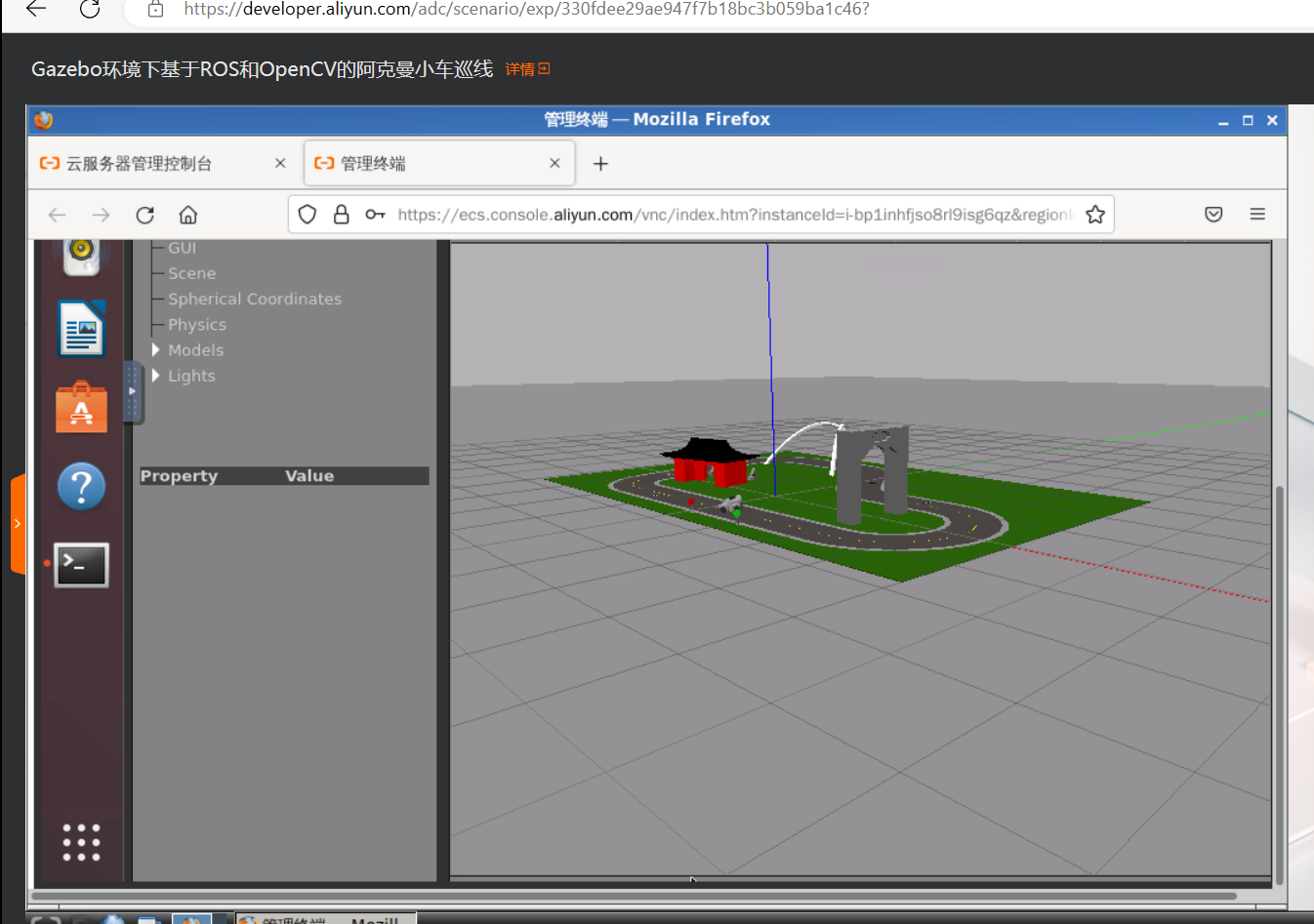Open the Terminal from Ubuntu dock

[81, 565]
